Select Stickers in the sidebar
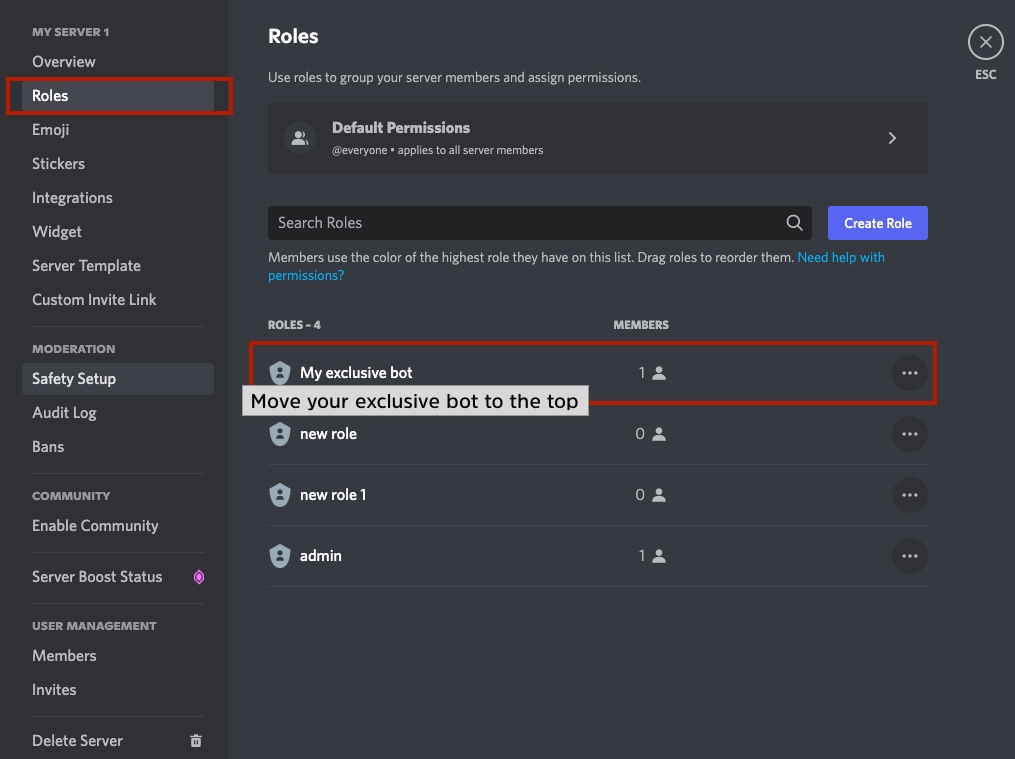The image size is (1015, 759). coord(58,164)
